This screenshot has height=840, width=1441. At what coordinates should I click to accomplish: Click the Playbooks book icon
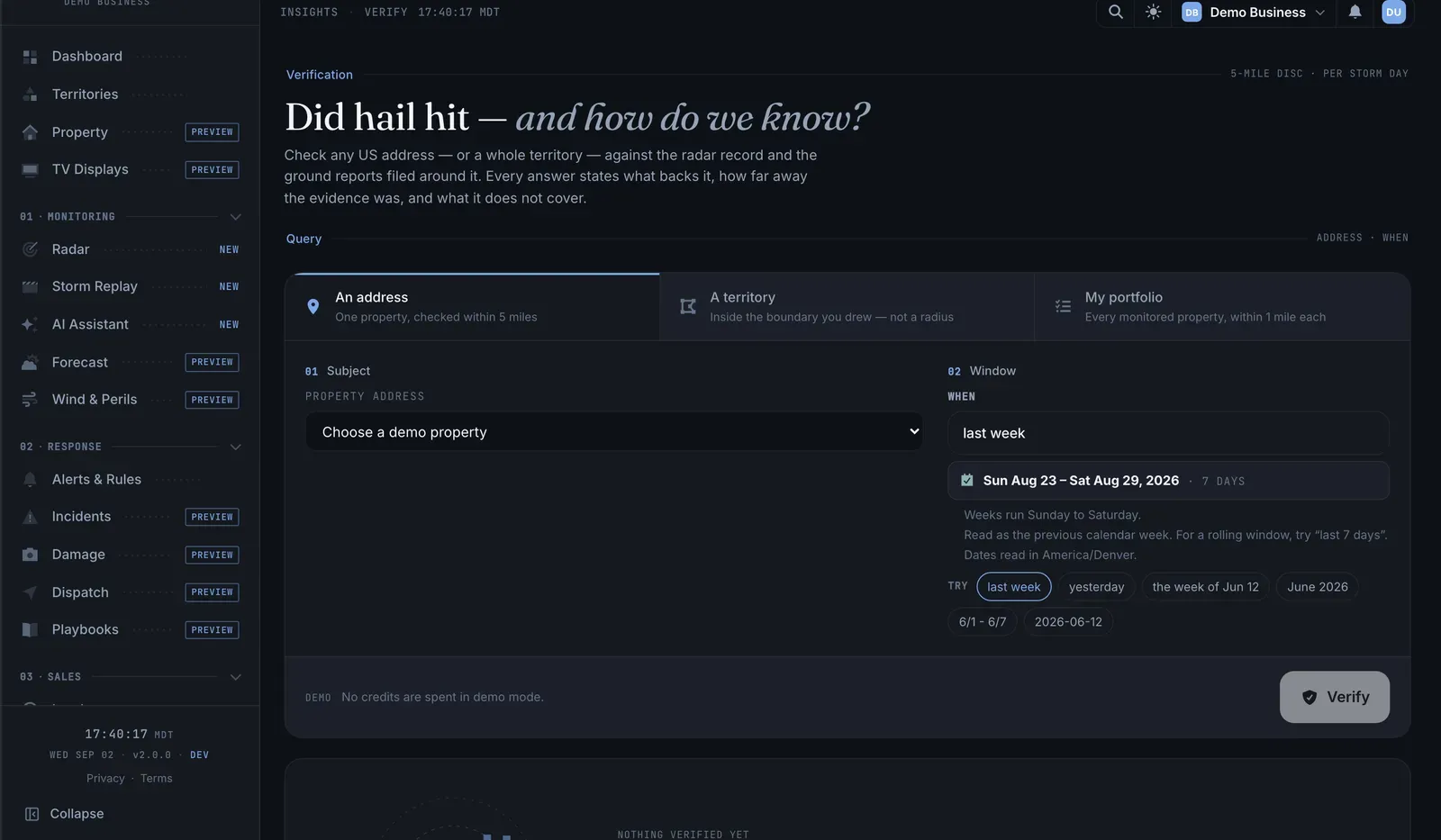click(30, 630)
